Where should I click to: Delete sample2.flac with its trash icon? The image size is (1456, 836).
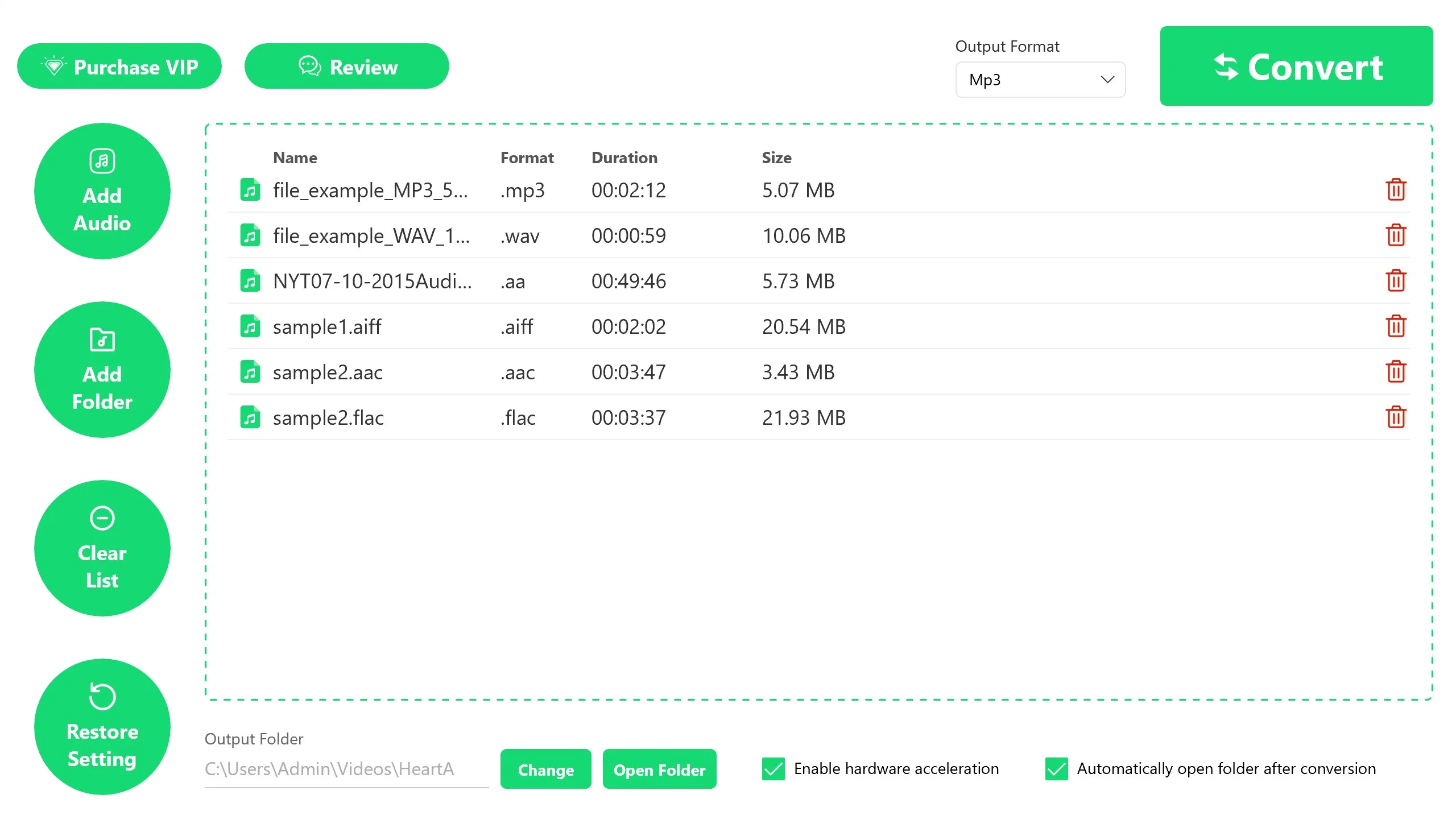point(1396,417)
